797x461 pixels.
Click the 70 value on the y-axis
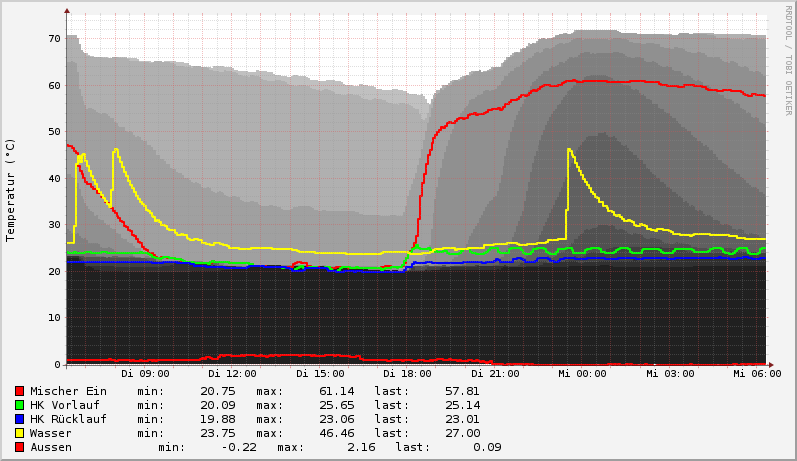(56, 39)
